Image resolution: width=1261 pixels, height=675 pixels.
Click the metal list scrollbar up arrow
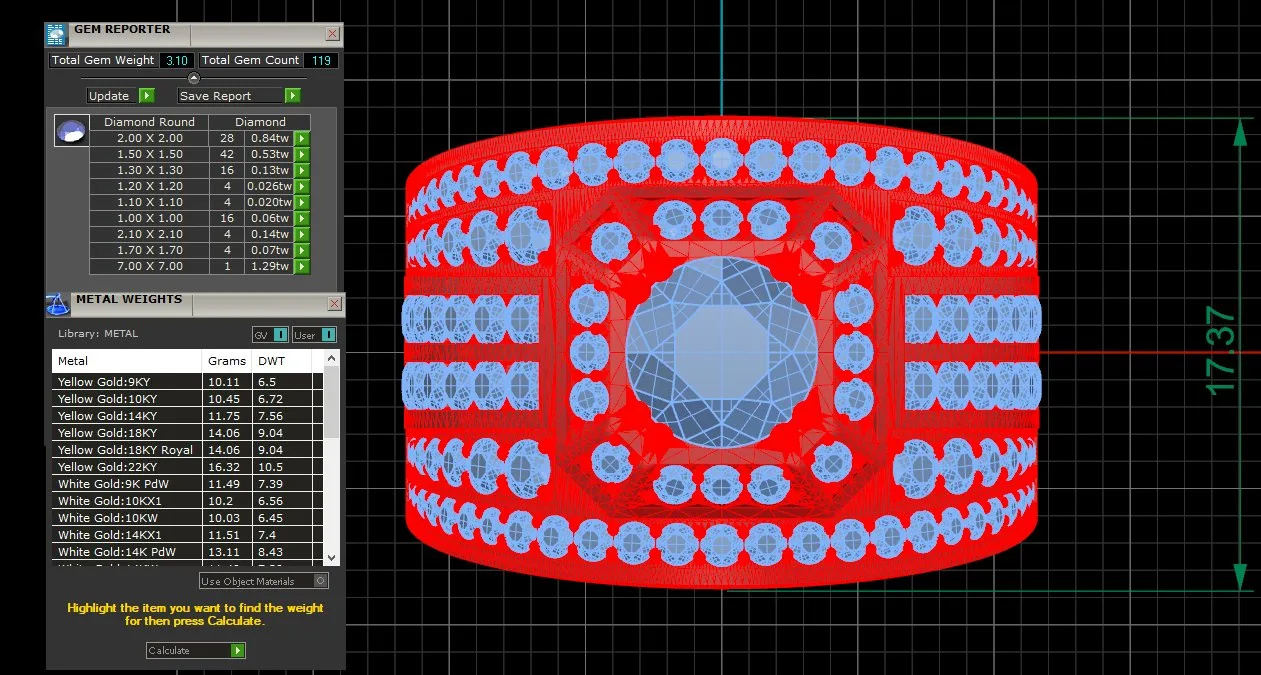[332, 357]
